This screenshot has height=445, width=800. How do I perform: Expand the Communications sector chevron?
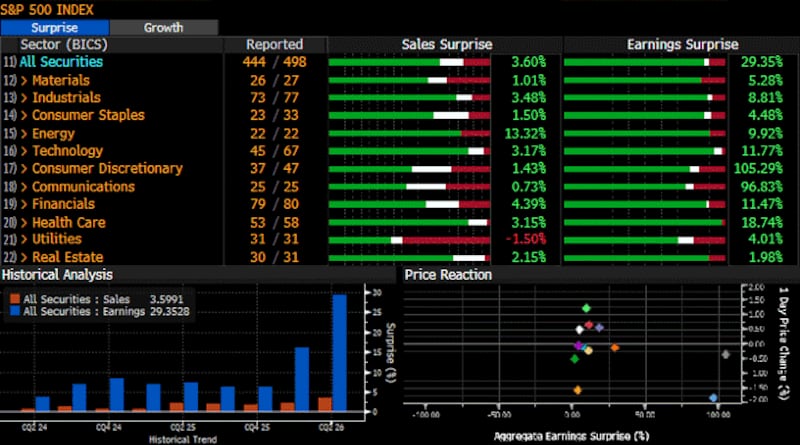24,187
